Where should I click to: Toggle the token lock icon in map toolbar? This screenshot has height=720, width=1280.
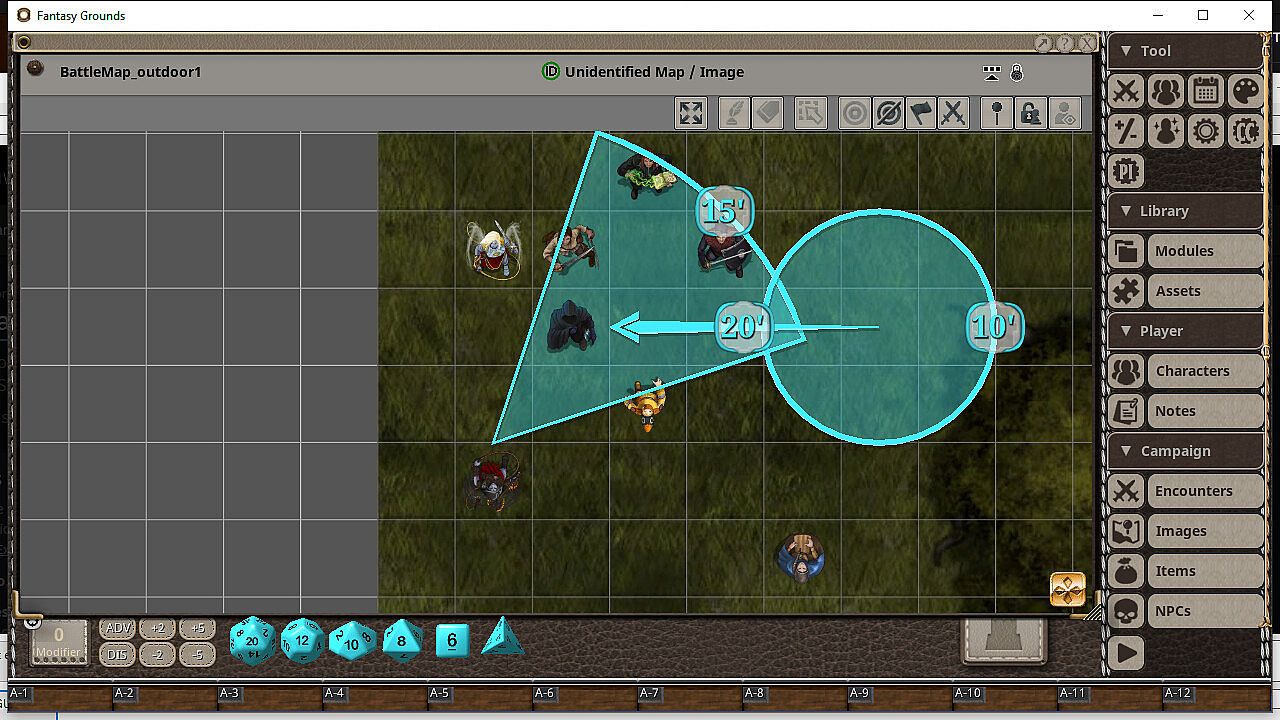(1031, 113)
